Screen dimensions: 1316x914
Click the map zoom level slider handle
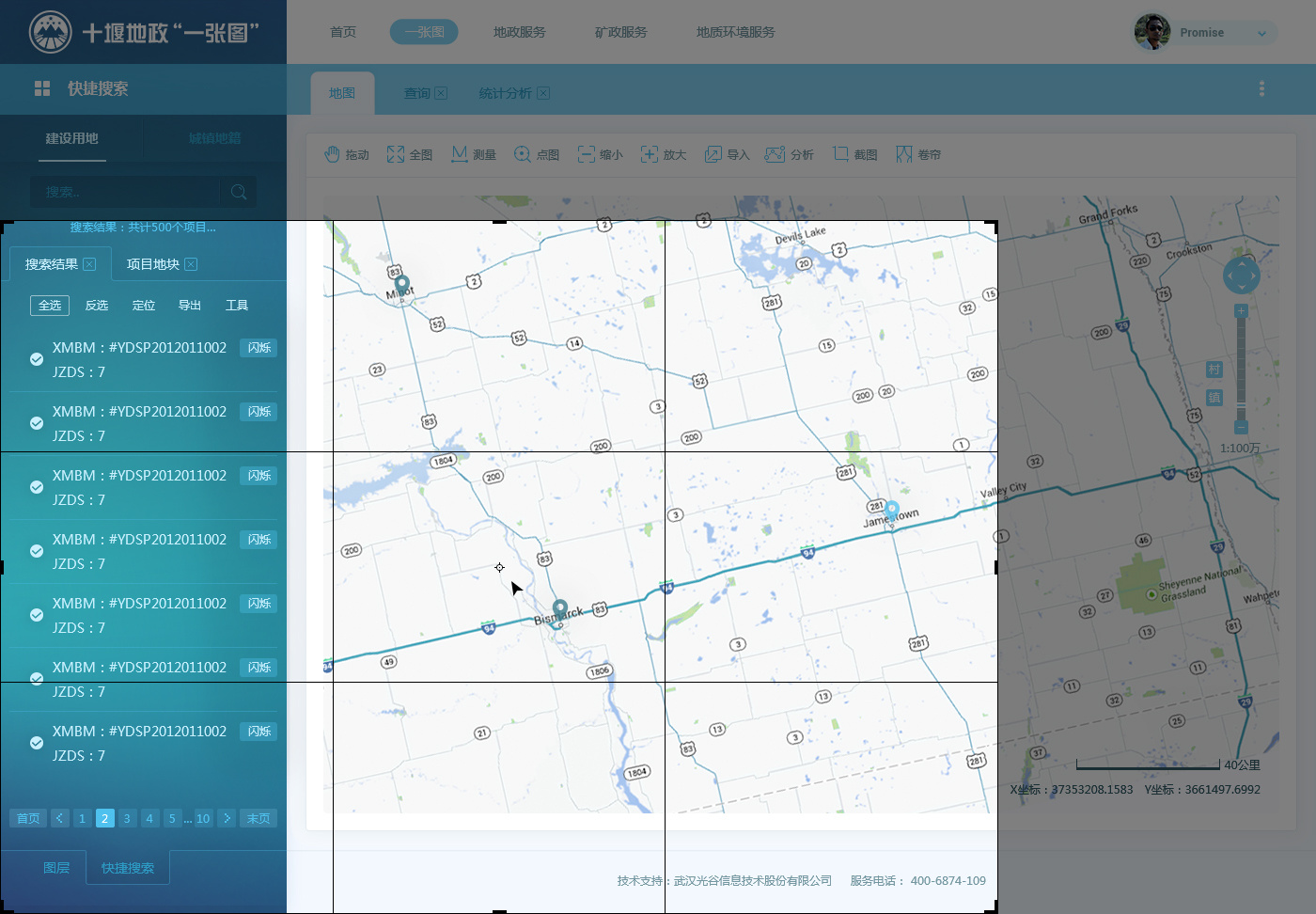[x=1241, y=405]
